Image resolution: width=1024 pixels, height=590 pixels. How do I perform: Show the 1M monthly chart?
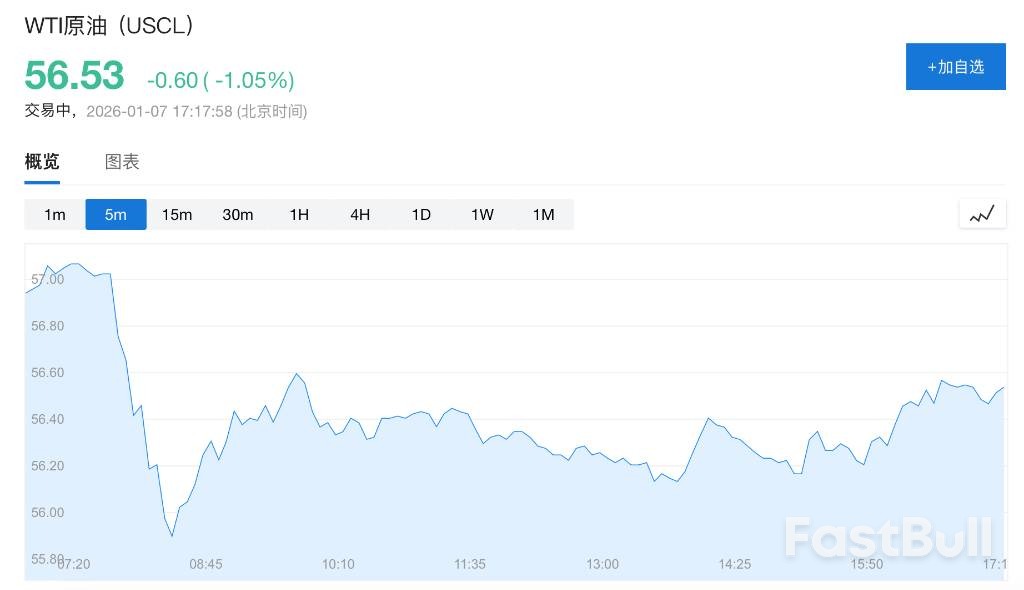543,214
